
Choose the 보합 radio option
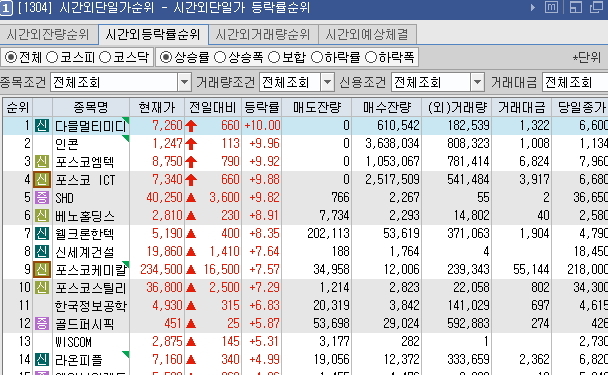pos(274,57)
